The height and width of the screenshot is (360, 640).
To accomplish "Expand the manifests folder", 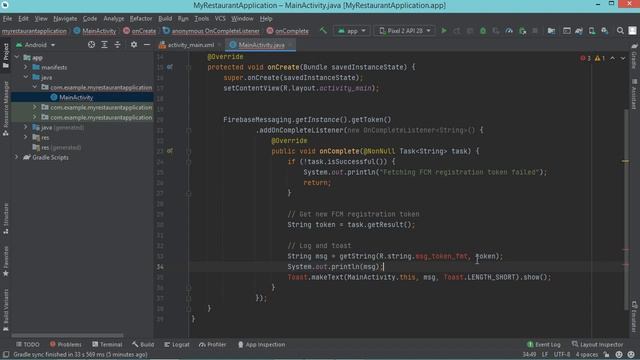I will pyautogui.click(x=26, y=67).
